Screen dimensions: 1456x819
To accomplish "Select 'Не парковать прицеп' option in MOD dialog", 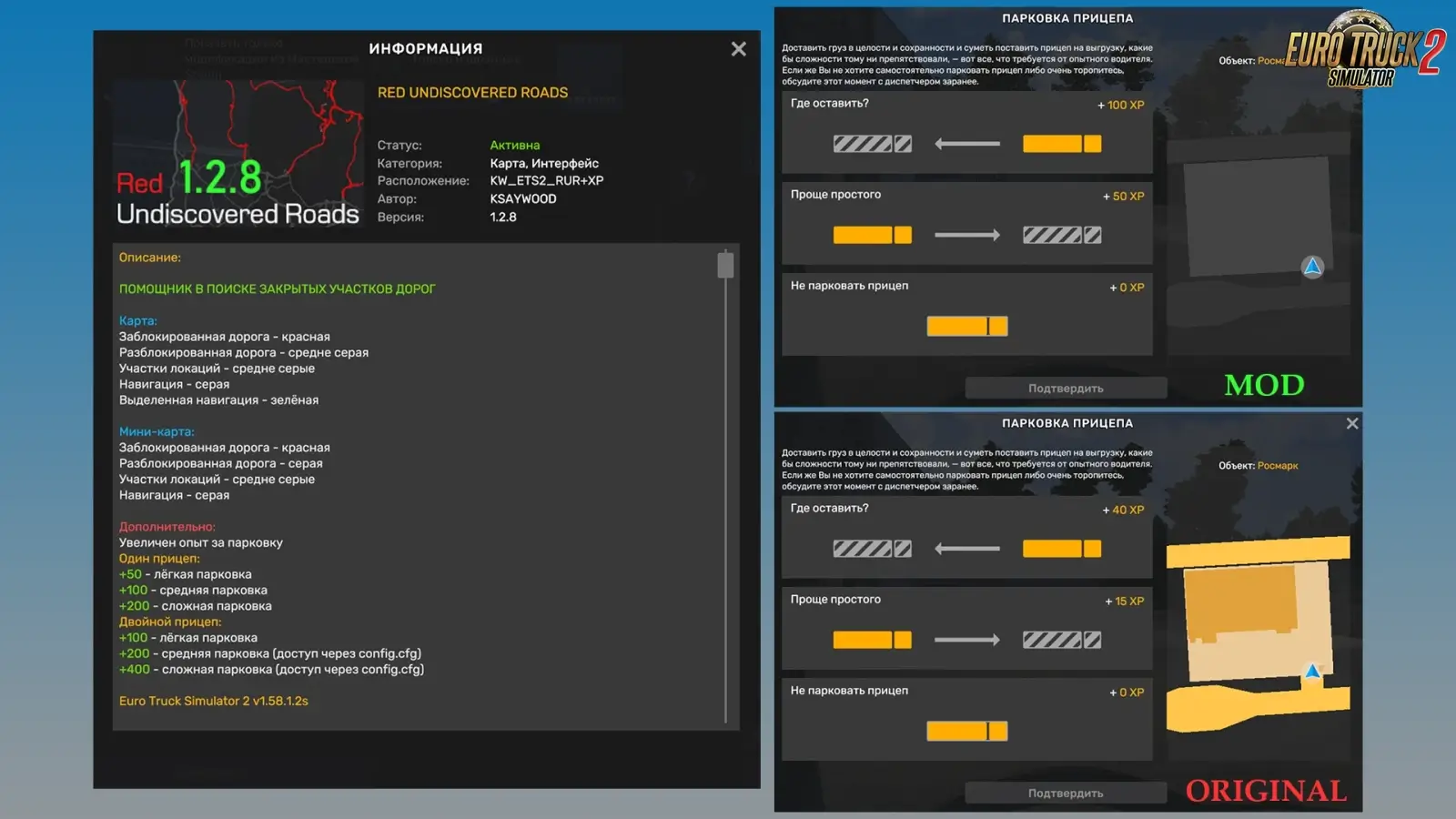I will click(x=967, y=314).
